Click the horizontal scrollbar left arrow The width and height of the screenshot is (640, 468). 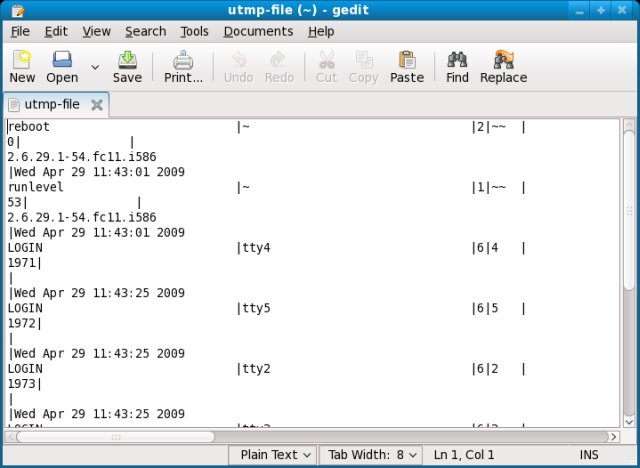[11, 437]
